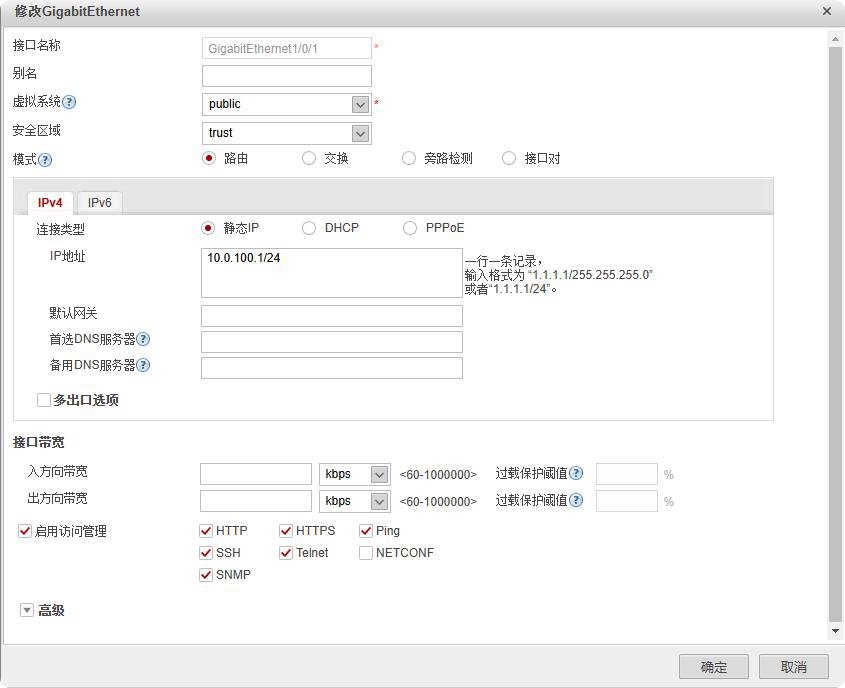Click help icon for 入方向 过载保护阈值
845x688 pixels.
coord(576,473)
